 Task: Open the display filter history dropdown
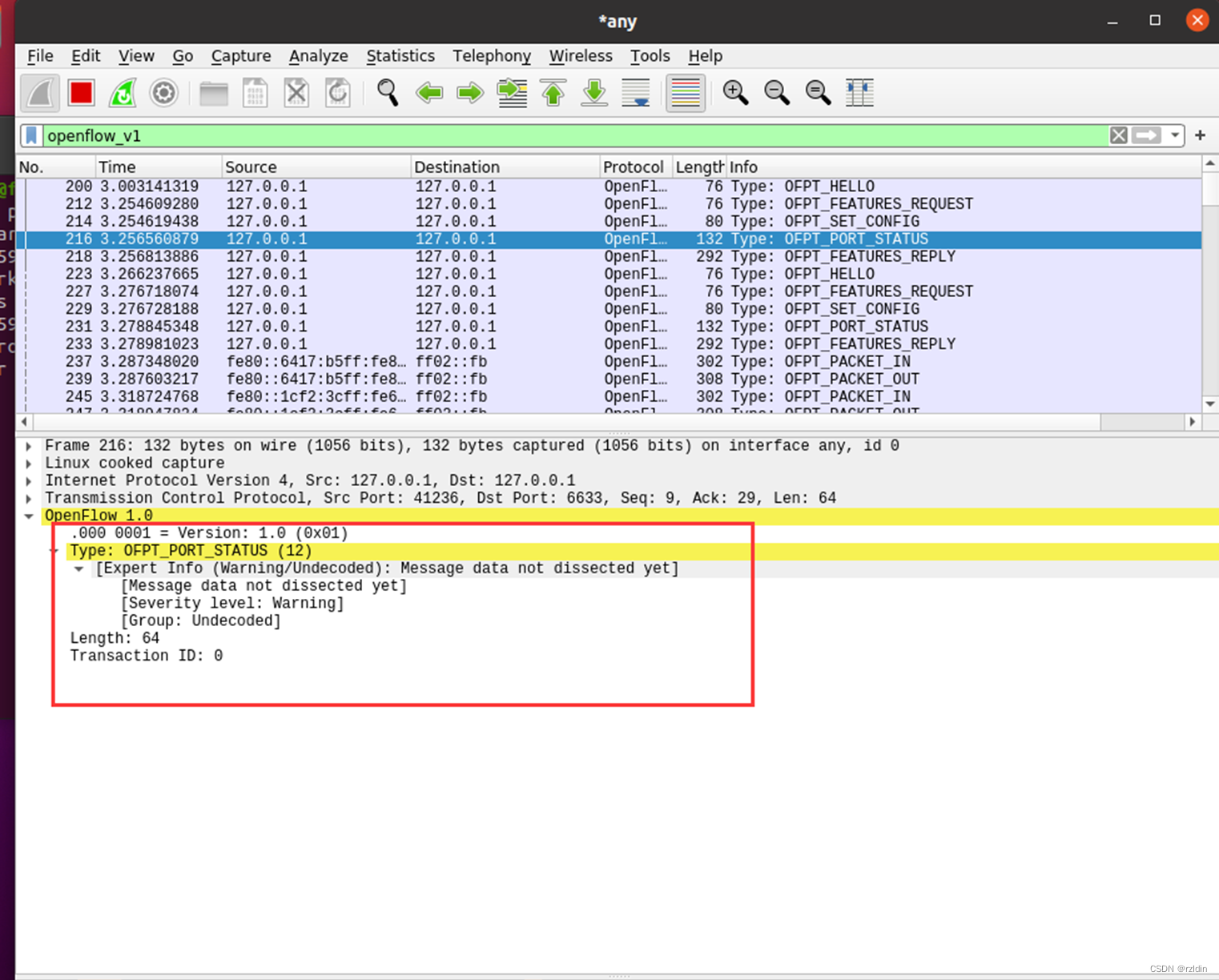[1174, 135]
